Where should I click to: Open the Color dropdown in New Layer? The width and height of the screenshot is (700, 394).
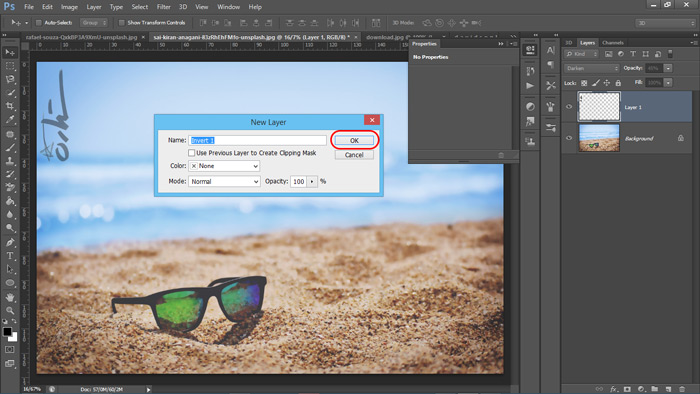pos(224,166)
